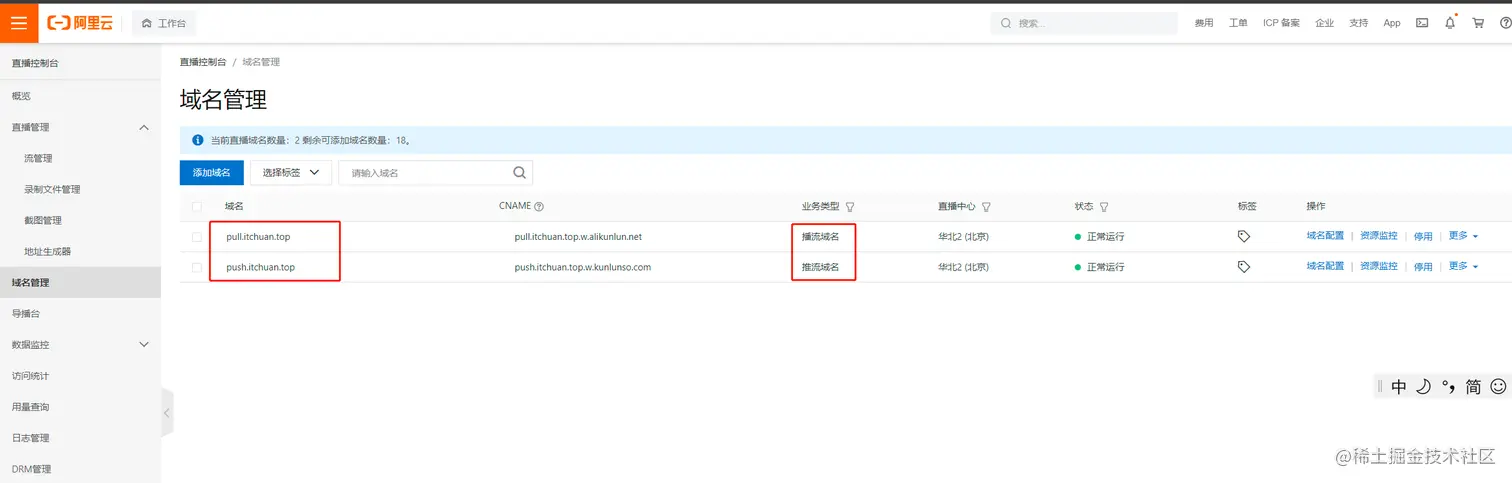Open the shopping cart icon
The width and height of the screenshot is (1512, 483).
(x=1478, y=23)
